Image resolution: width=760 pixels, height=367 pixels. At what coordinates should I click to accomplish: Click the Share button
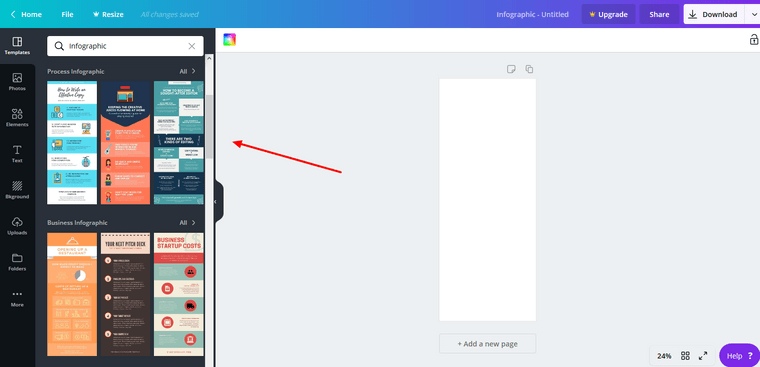(659, 15)
